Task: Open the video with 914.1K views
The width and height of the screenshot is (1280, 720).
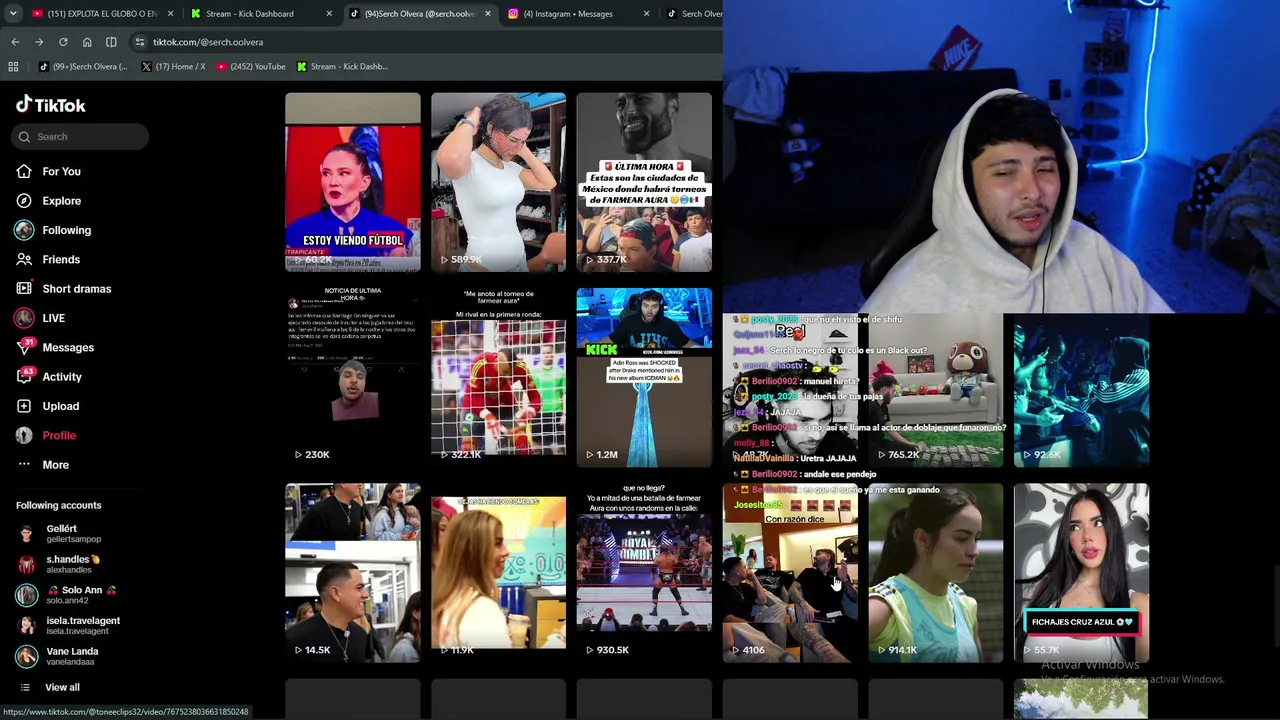Action: coord(935,573)
